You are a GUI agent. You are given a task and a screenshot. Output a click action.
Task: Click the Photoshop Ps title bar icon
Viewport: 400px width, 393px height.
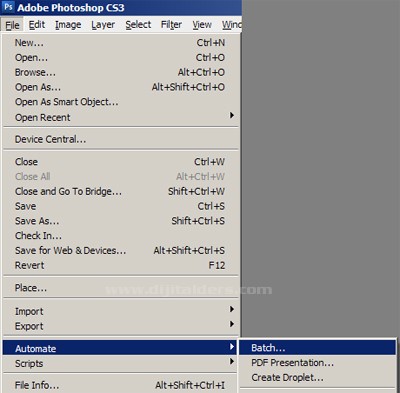coord(8,7)
